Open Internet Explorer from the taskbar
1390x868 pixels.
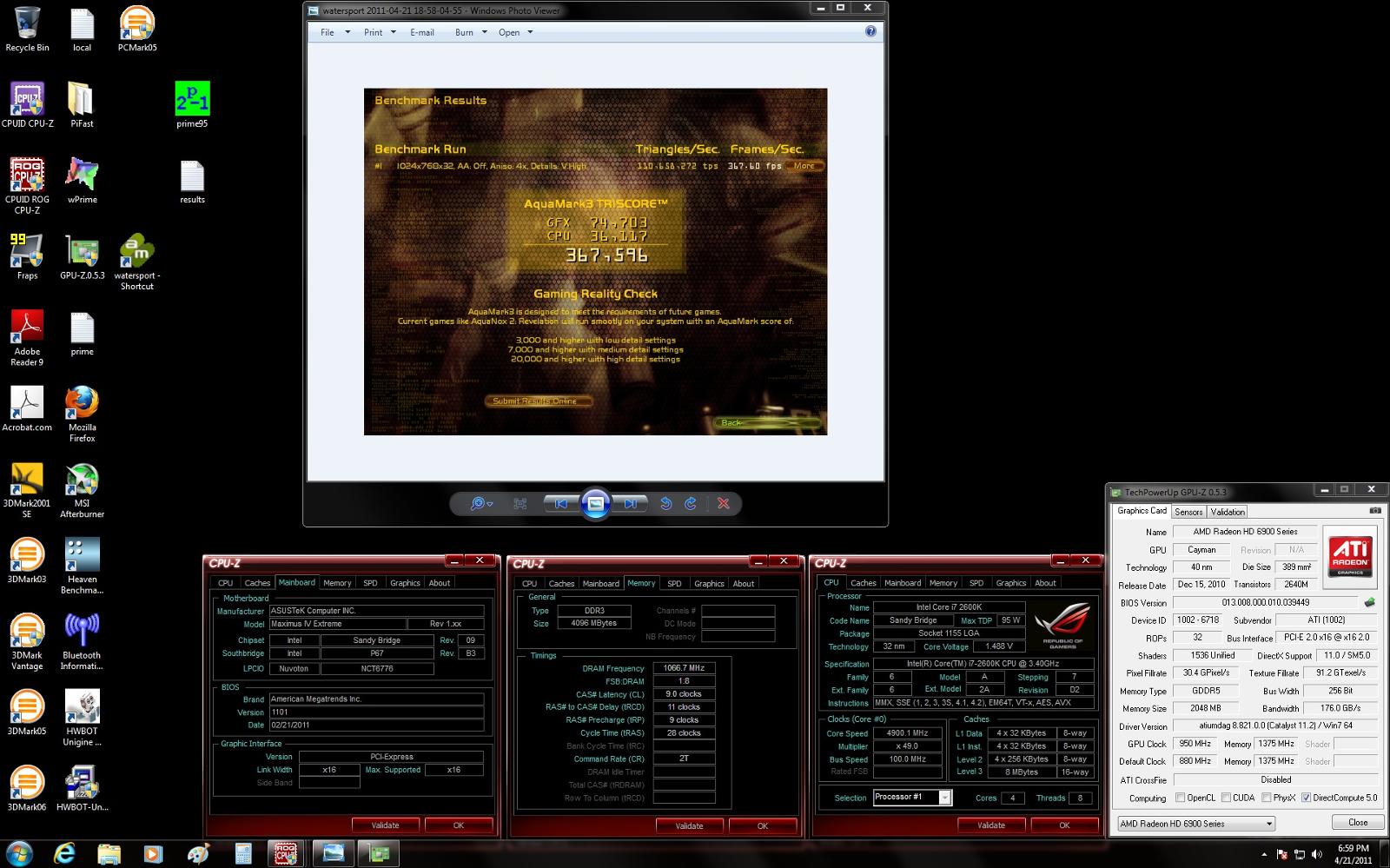64,853
